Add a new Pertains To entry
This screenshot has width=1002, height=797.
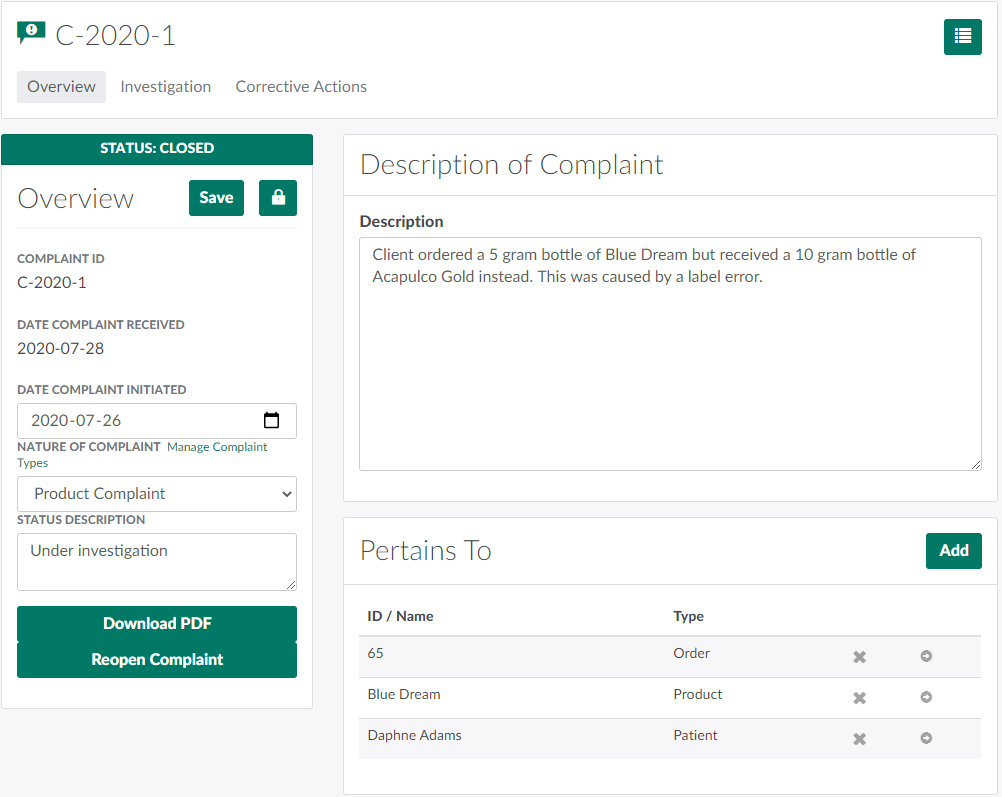(x=953, y=551)
